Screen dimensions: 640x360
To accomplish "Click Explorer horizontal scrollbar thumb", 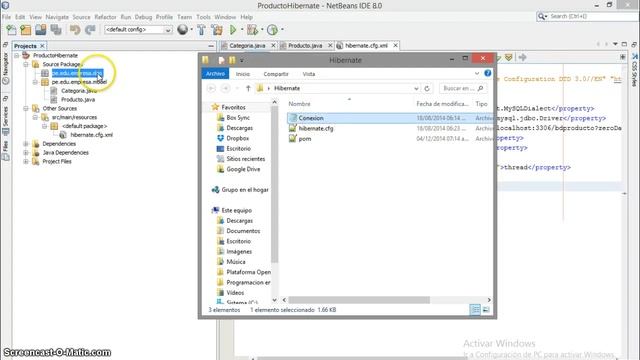I will pos(359,300).
